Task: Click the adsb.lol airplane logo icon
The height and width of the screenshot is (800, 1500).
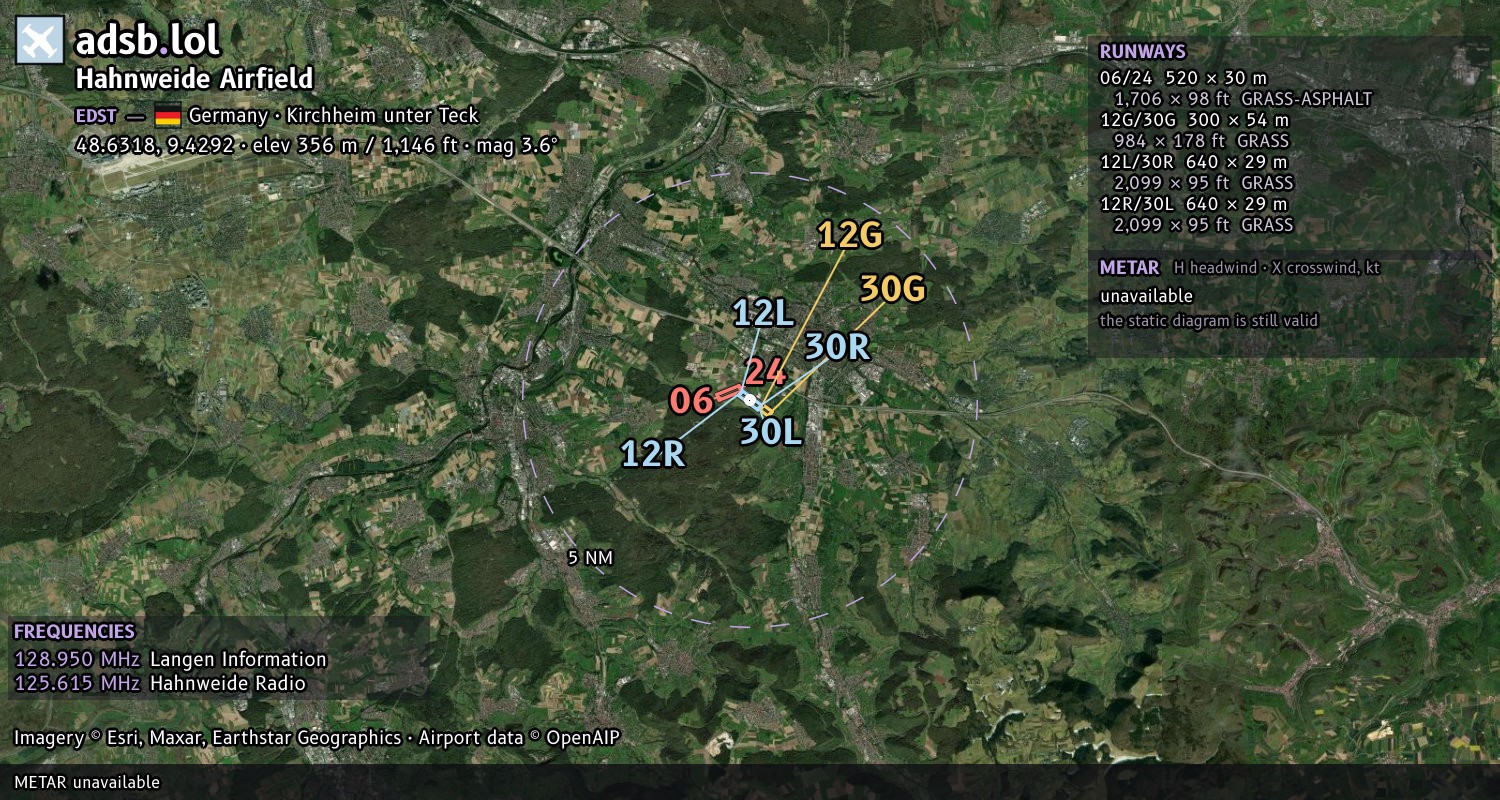Action: 40,40
